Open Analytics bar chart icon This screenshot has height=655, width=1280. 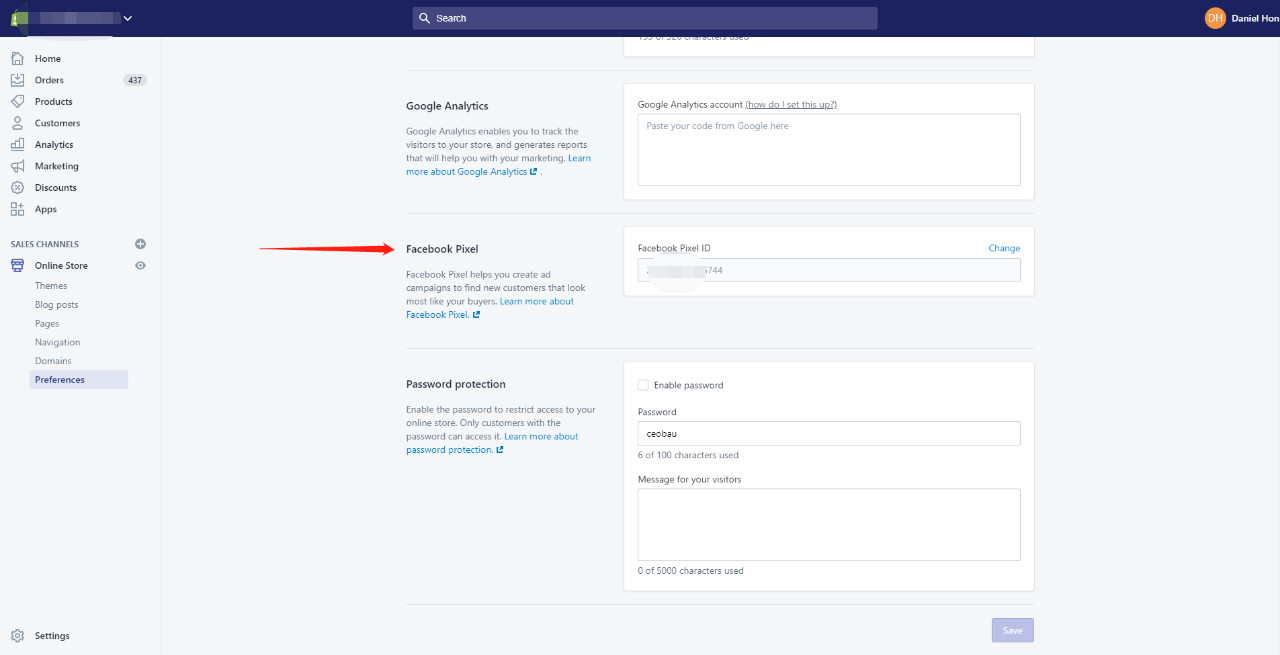click(17, 145)
